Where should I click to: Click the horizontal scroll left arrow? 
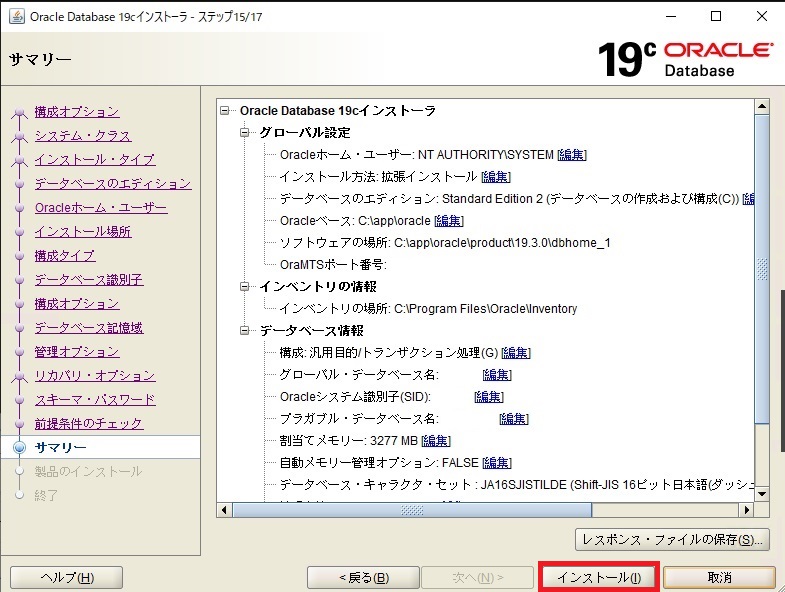pos(224,510)
